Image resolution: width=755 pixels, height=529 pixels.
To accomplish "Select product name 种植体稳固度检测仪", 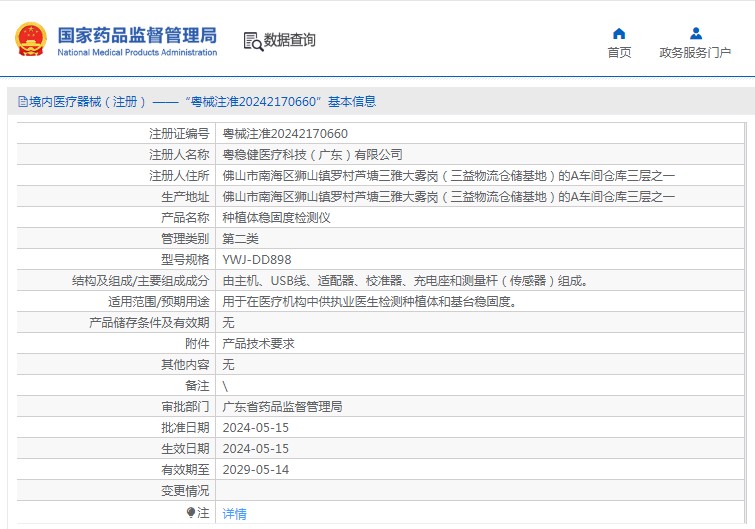I will click(276, 218).
